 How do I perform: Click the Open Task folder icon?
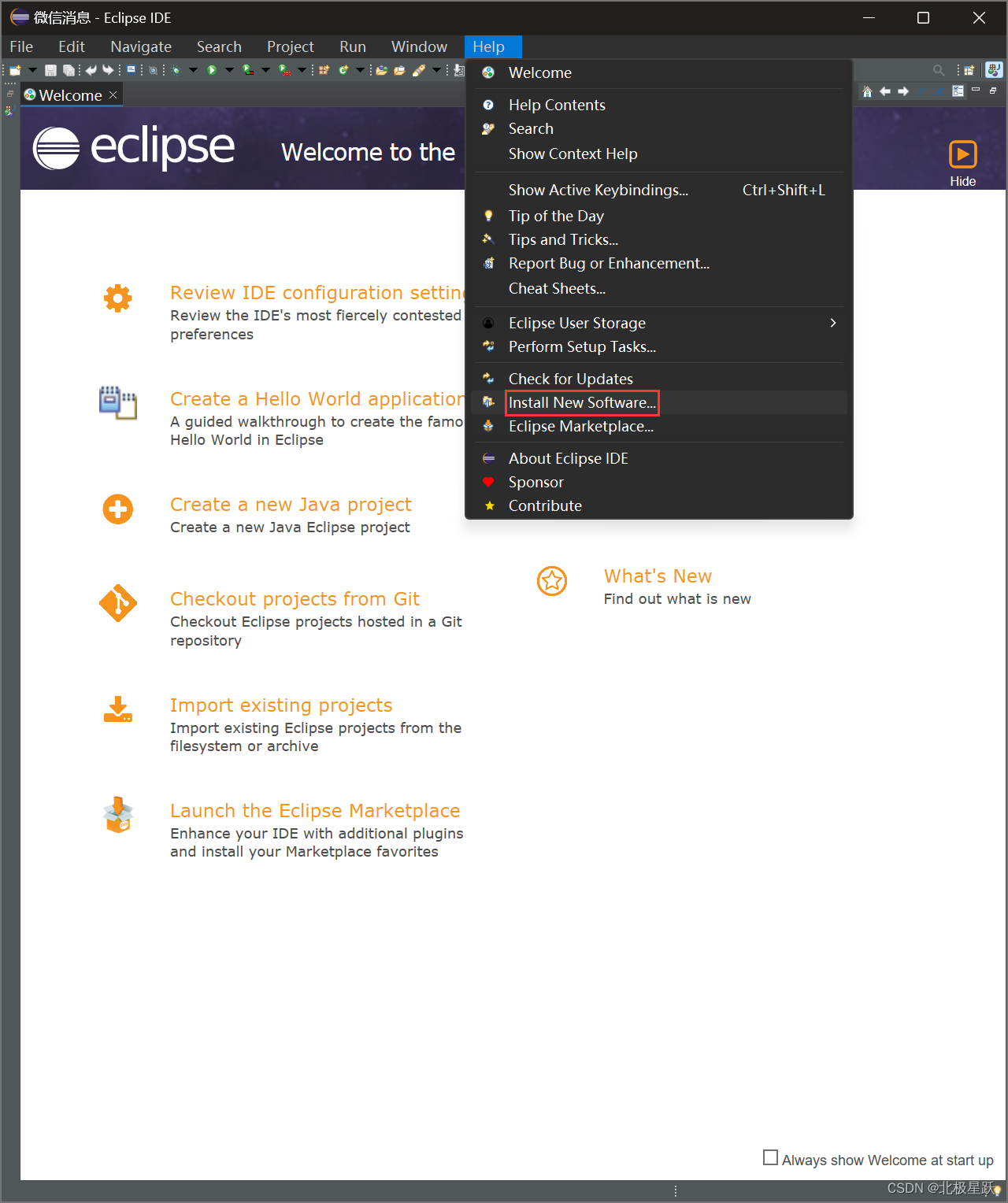click(399, 70)
